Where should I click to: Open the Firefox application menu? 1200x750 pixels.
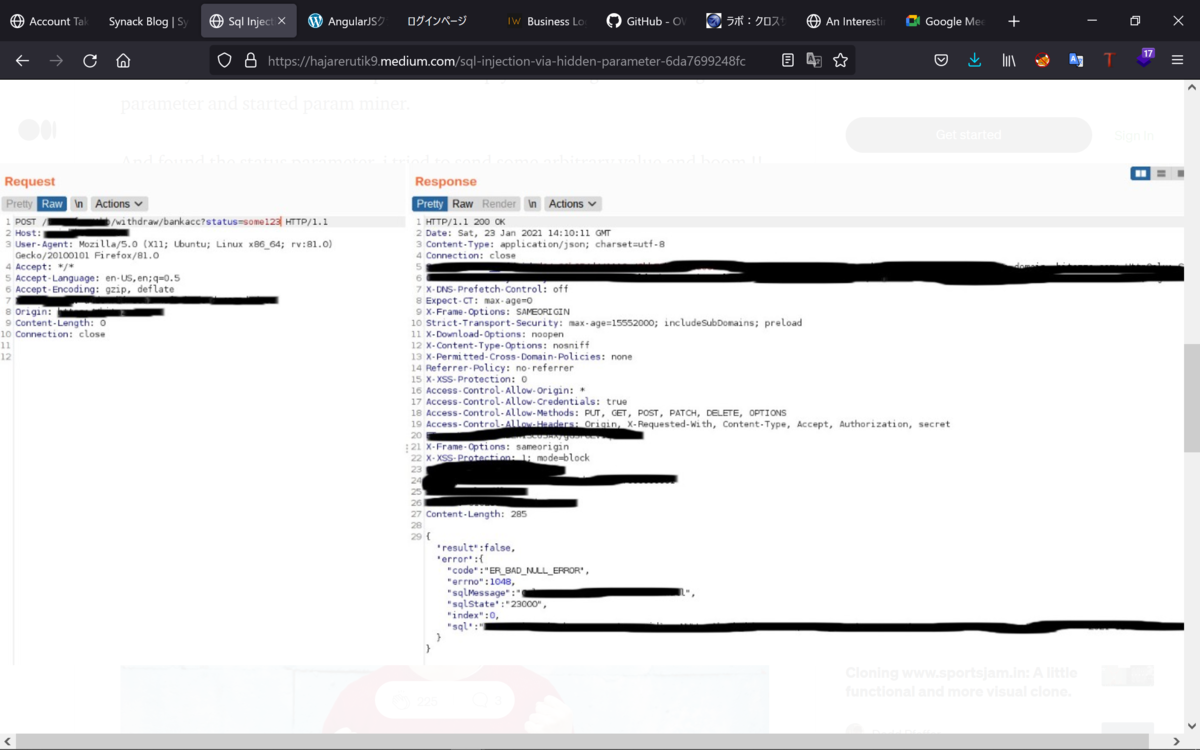coord(1177,60)
